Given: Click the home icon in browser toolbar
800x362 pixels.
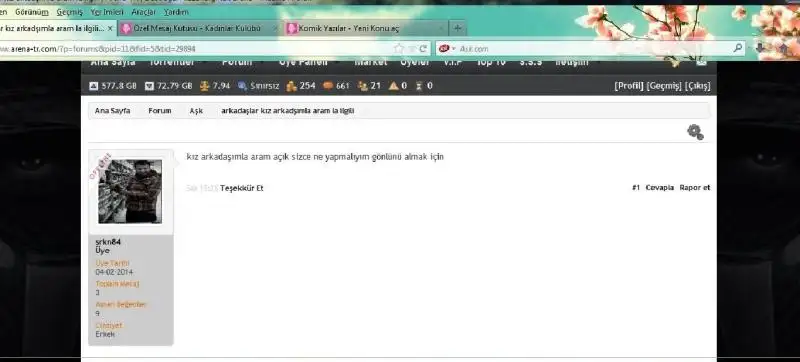Looking at the screenshot, I should tap(784, 48).
